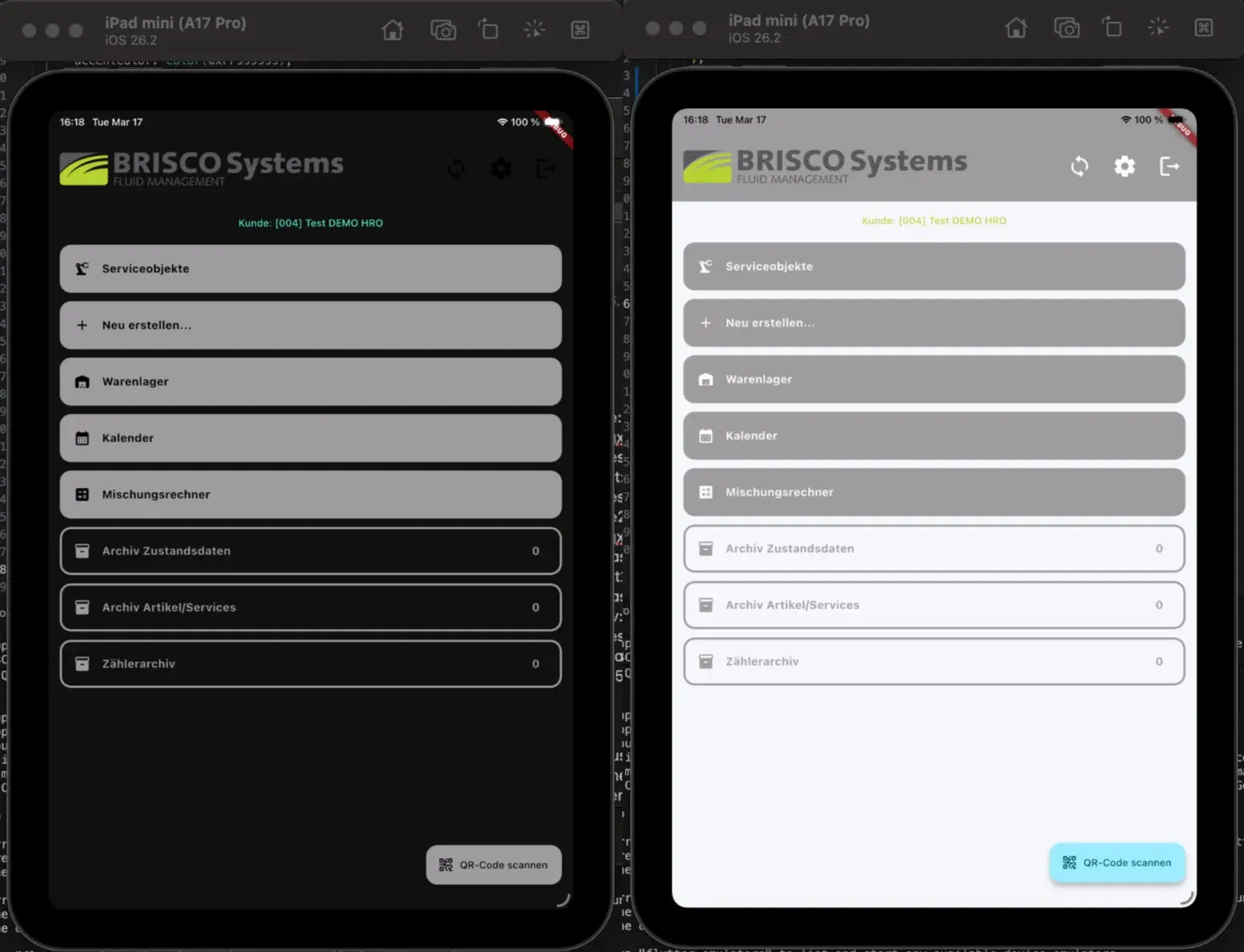Tap the archive box icon beside Zählerarchiv

tap(82, 664)
